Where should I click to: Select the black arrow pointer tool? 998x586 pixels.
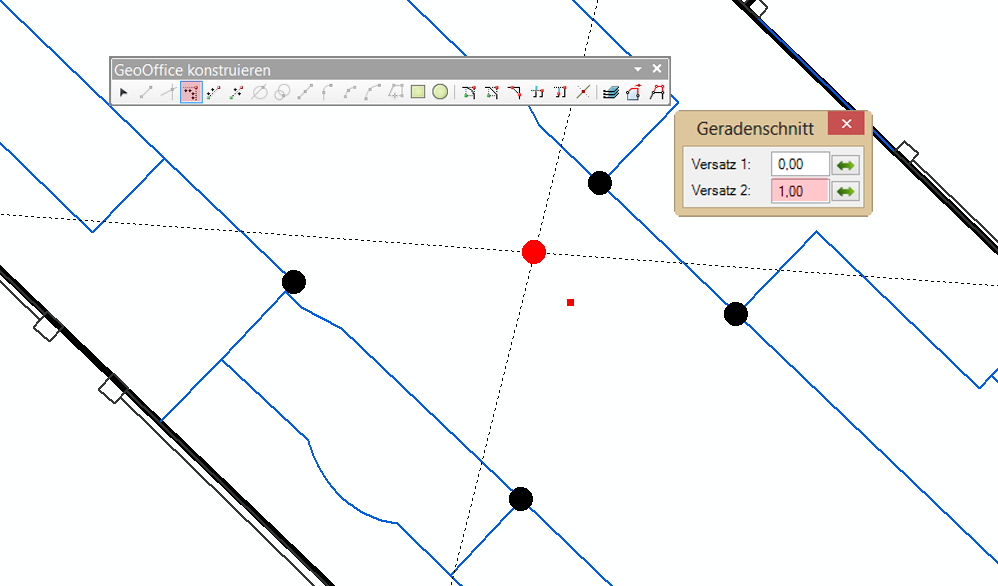point(124,93)
